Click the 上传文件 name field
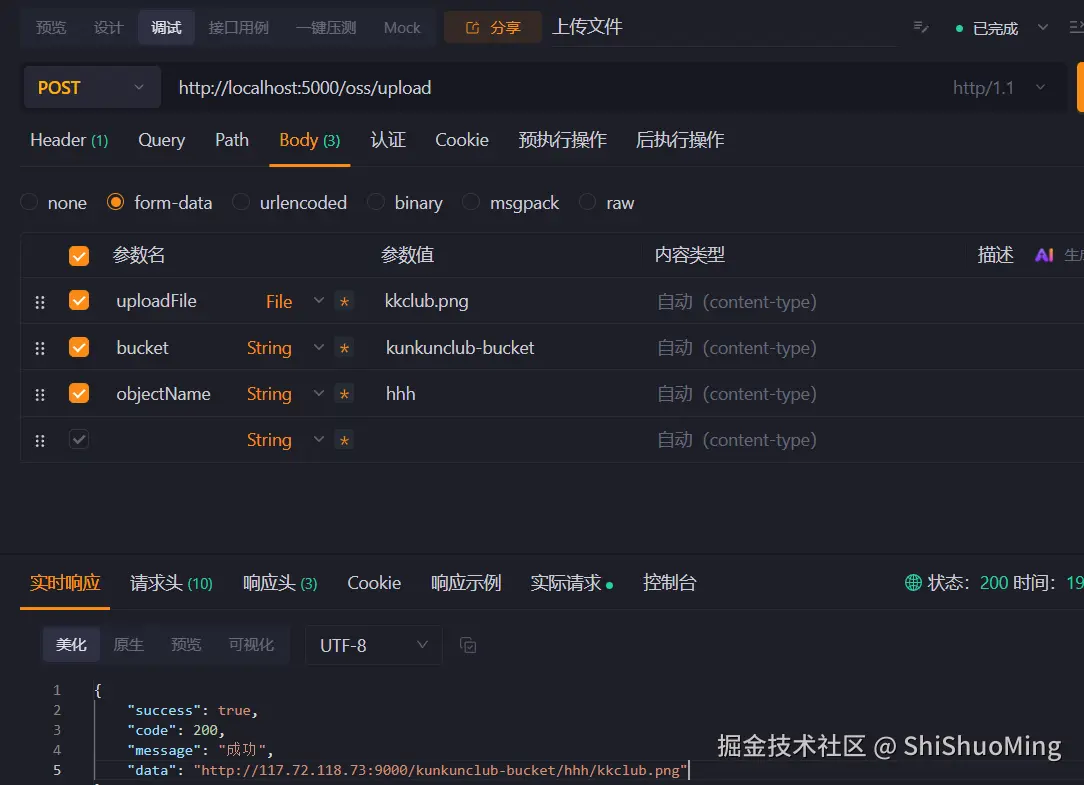The image size is (1084, 785). point(725,28)
